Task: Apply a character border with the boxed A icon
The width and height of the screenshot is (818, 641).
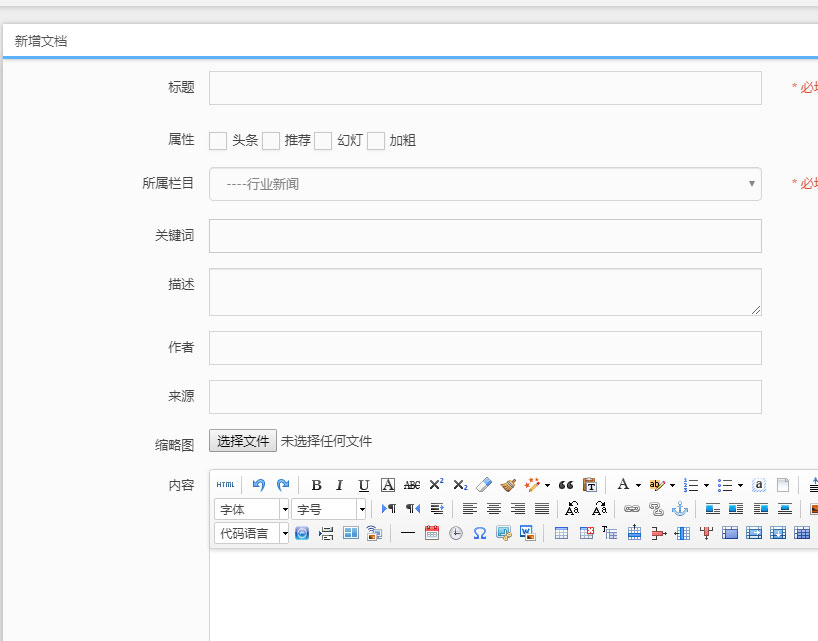Action: point(388,485)
